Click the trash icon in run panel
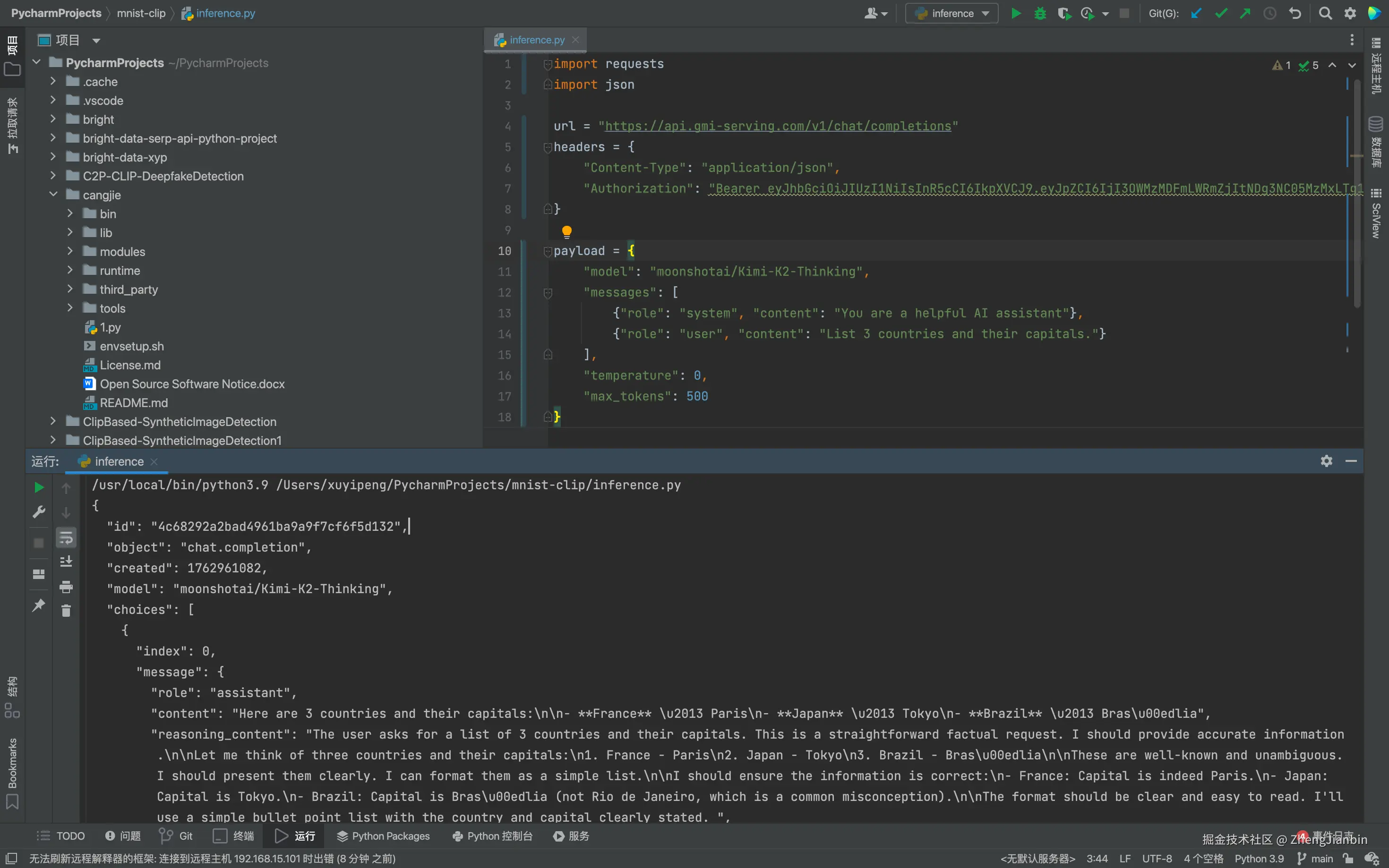Viewport: 1389px width, 868px height. [66, 611]
